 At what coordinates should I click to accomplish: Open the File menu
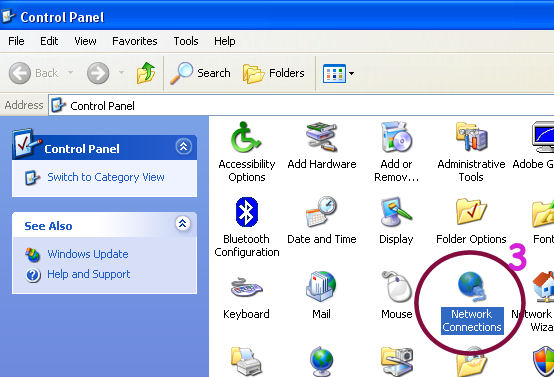tap(16, 41)
